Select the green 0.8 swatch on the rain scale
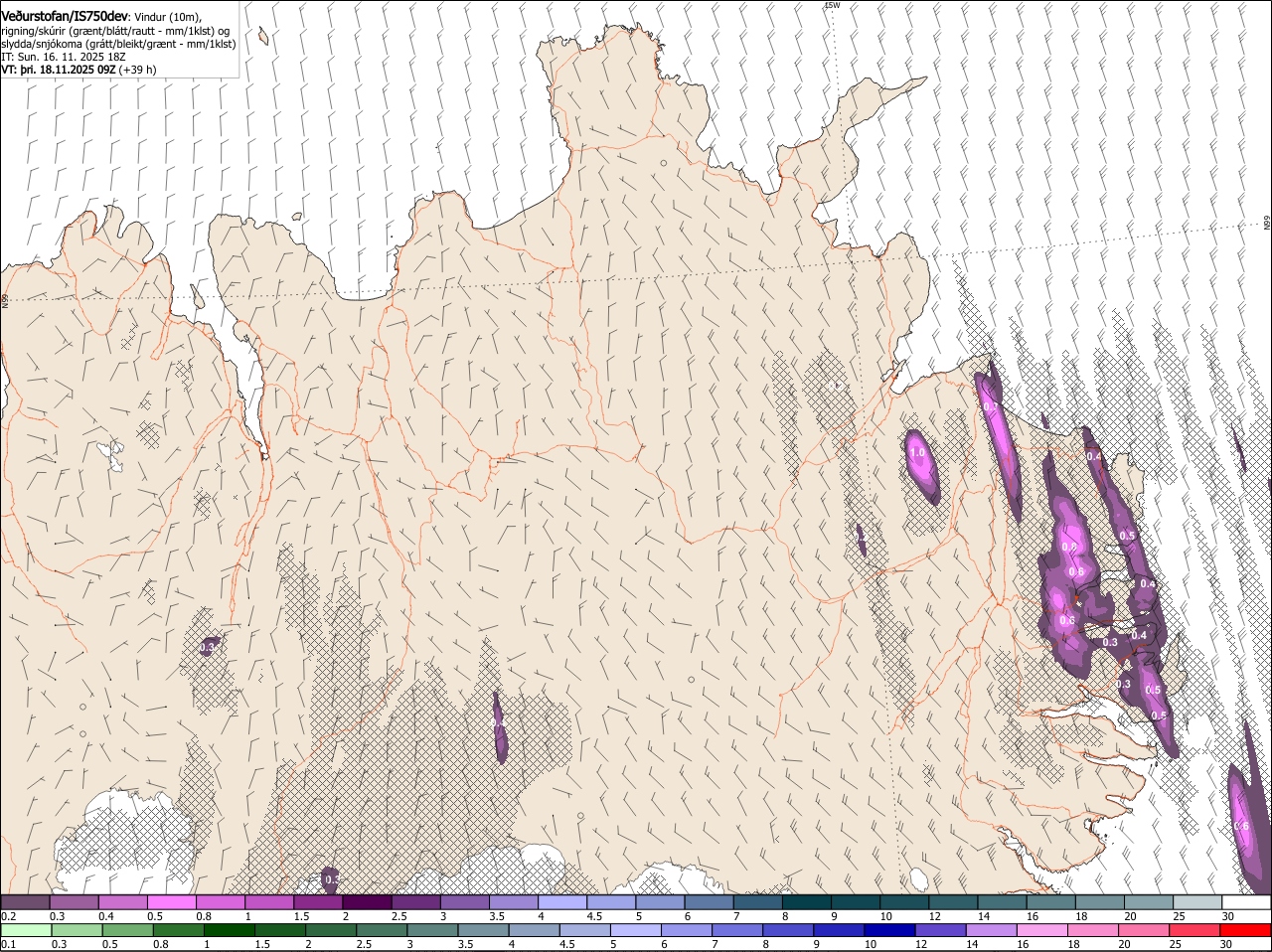The image size is (1272, 952). (178, 931)
